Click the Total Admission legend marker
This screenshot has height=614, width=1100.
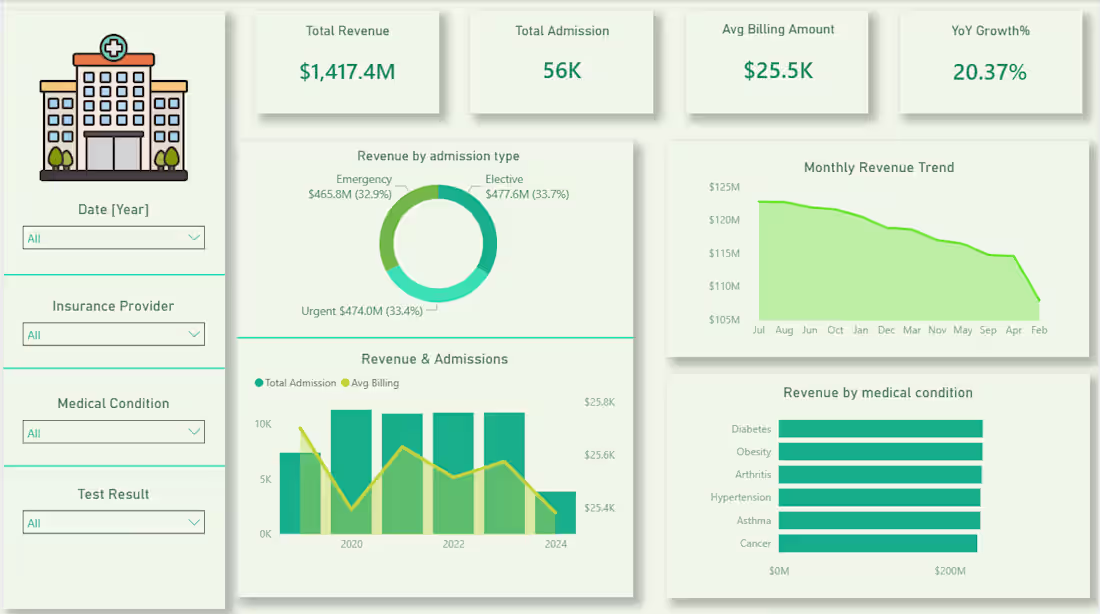tap(259, 382)
